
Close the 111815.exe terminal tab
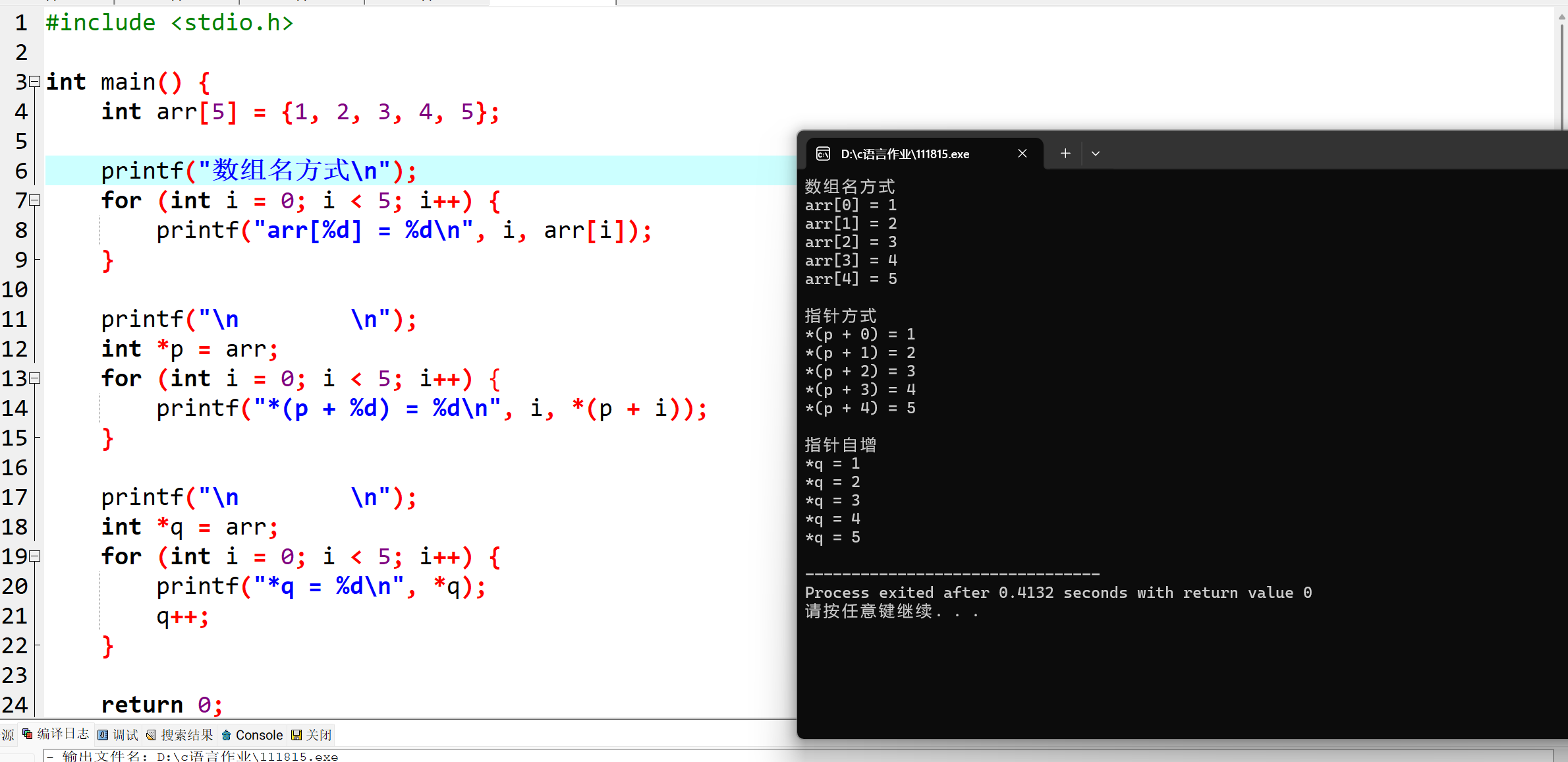pyautogui.click(x=1022, y=154)
